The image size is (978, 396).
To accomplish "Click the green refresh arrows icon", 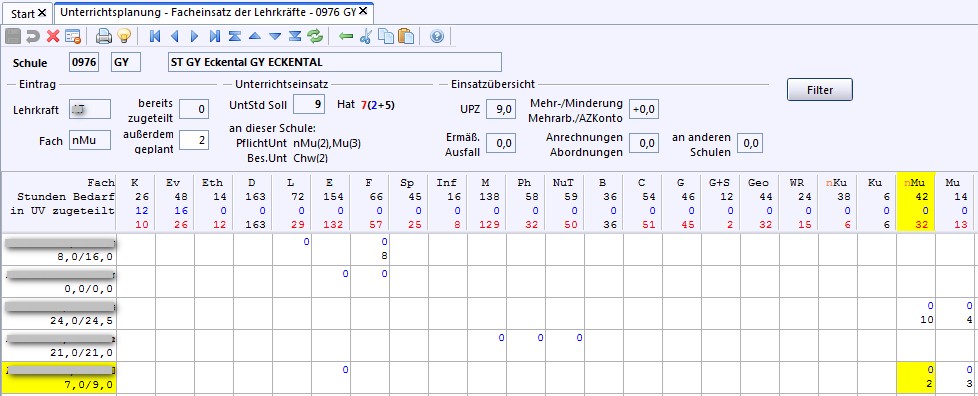I will tap(316, 36).
